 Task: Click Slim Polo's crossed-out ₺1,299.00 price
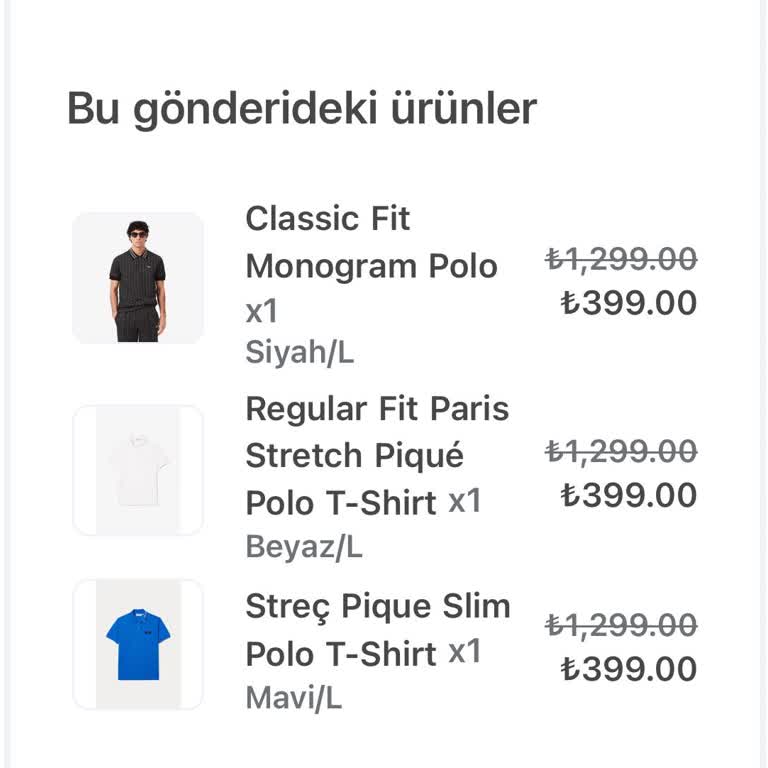click(x=621, y=626)
